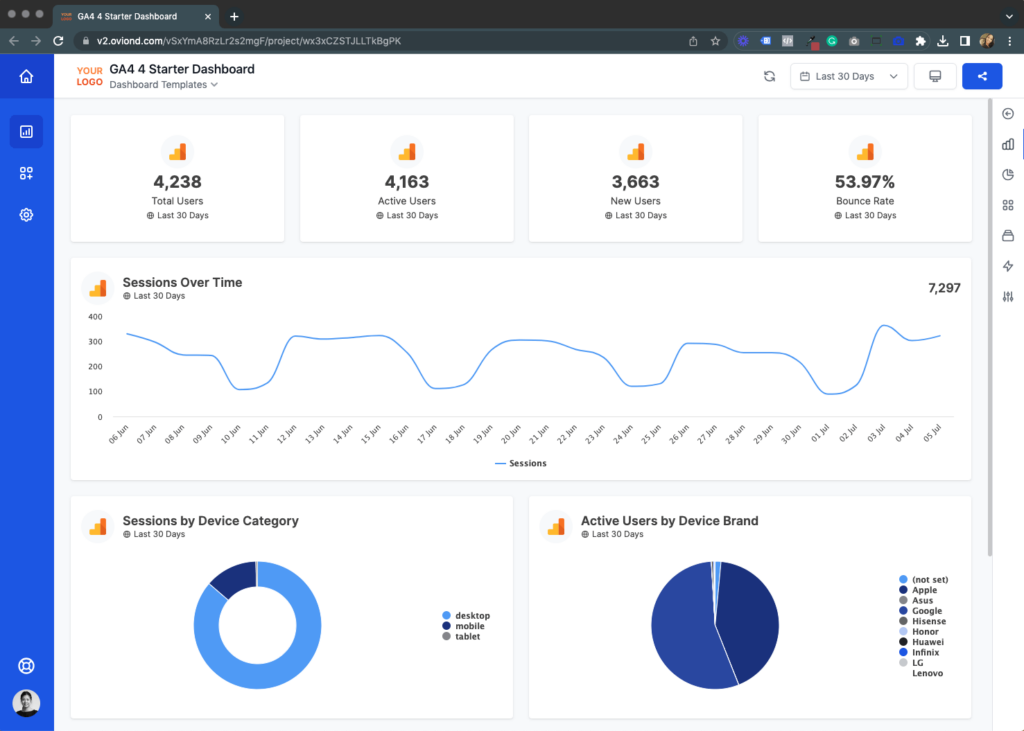Go back in the browser
The height and width of the screenshot is (731, 1024).
click(14, 41)
